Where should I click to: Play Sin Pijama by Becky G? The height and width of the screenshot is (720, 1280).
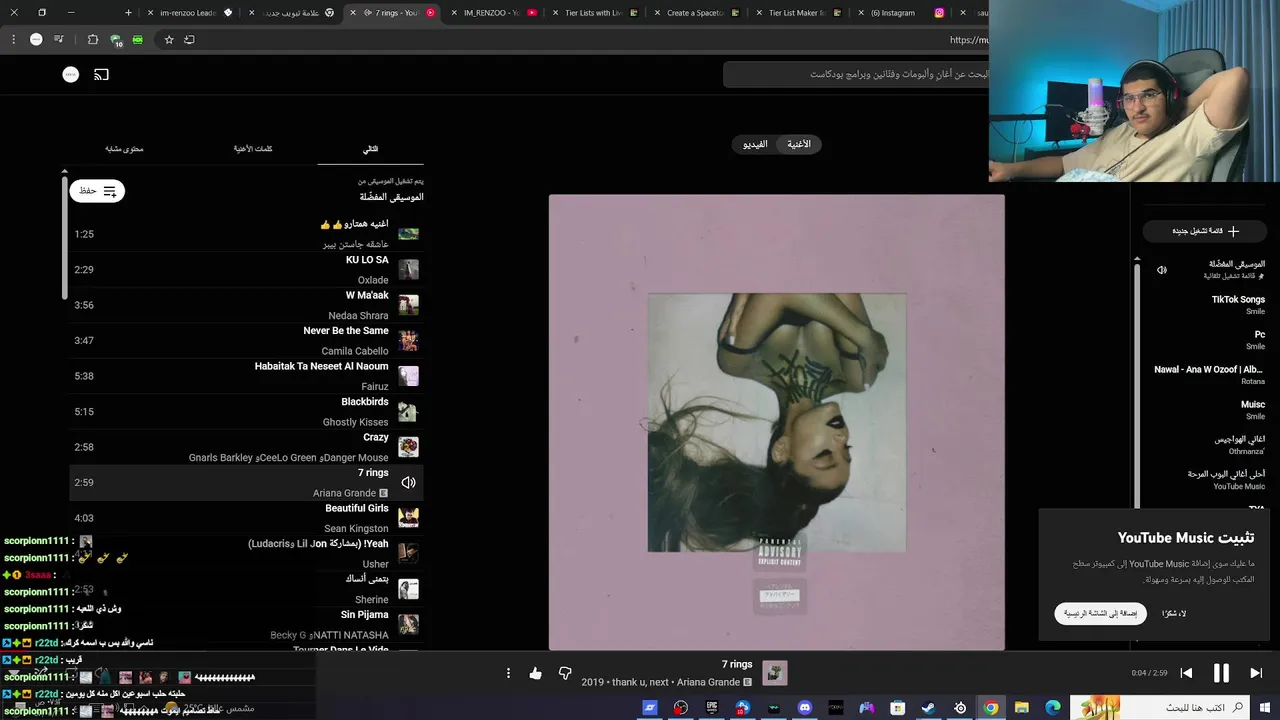point(246,624)
